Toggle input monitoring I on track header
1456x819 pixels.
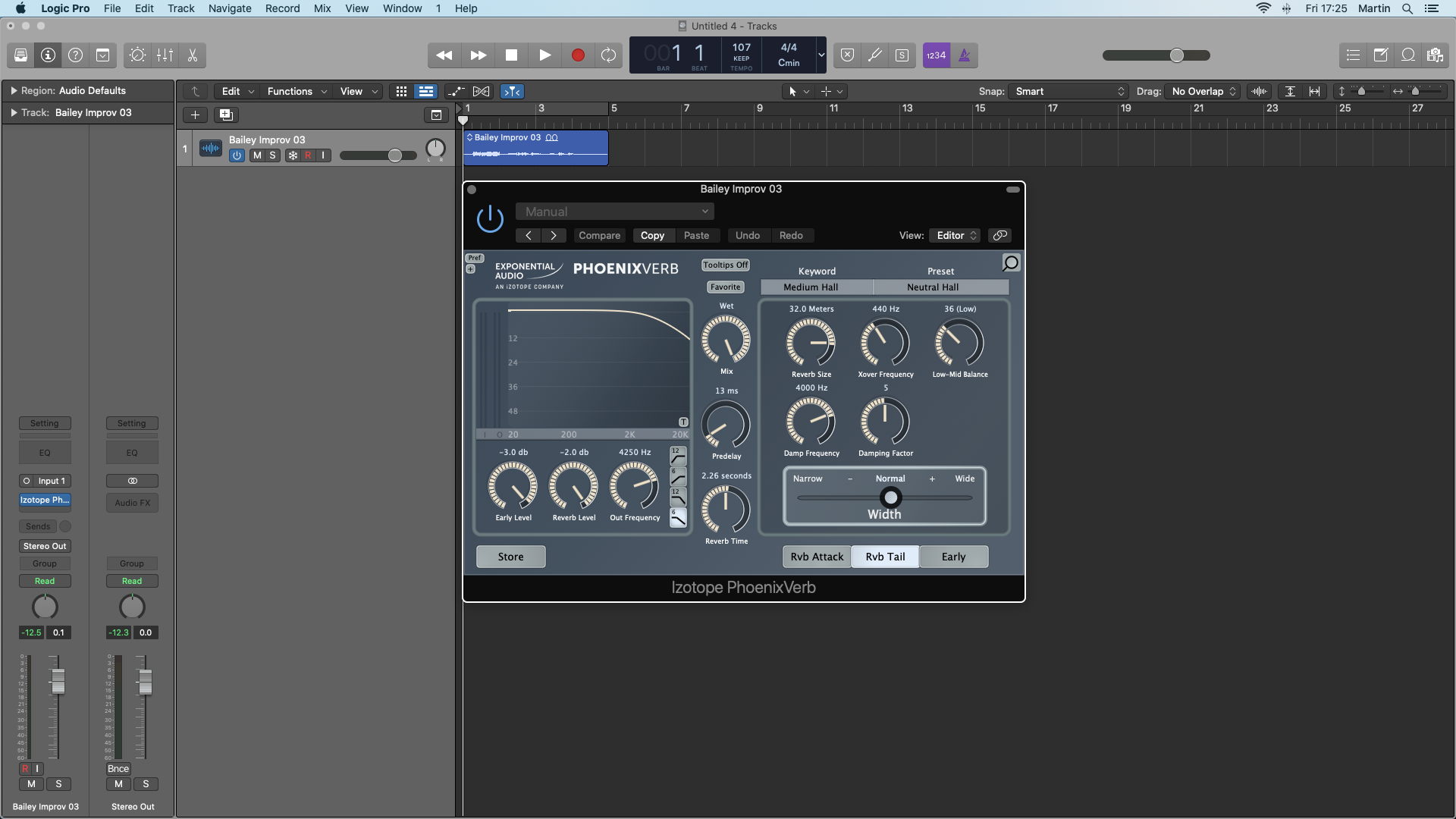click(x=324, y=155)
